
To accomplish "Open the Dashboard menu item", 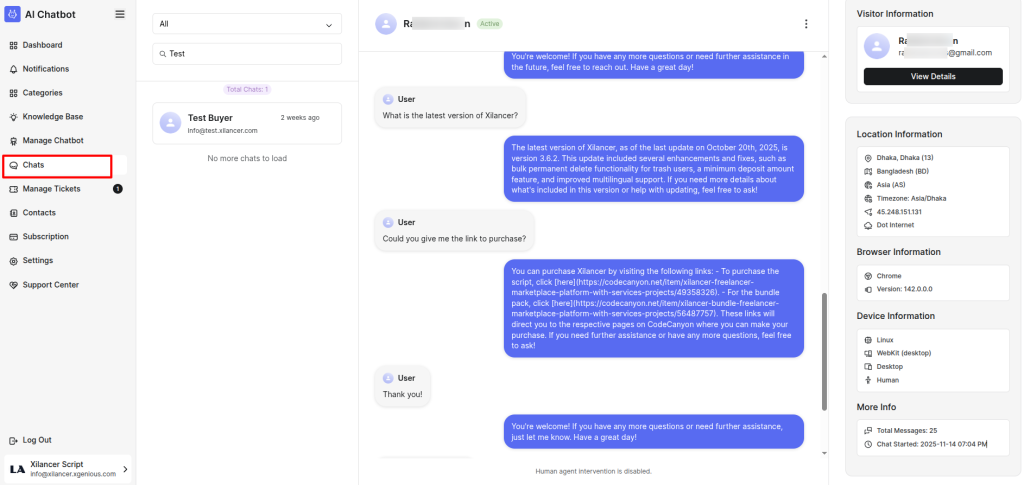I will [42, 45].
